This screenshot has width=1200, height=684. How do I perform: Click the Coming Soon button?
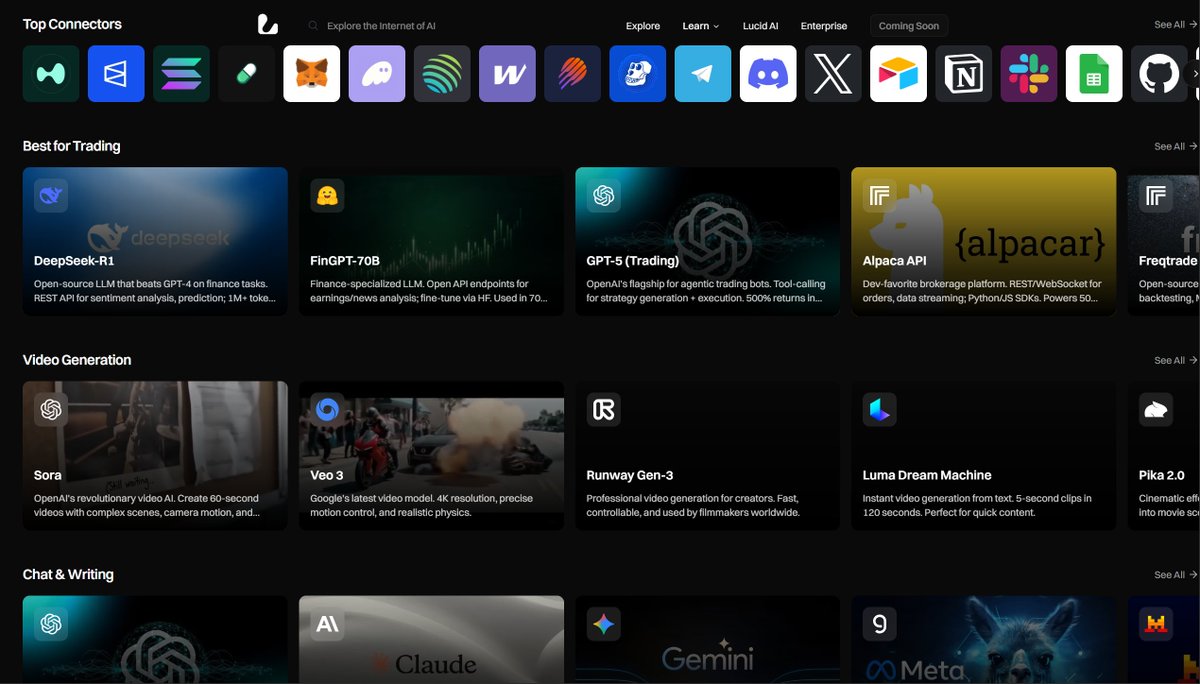point(909,26)
